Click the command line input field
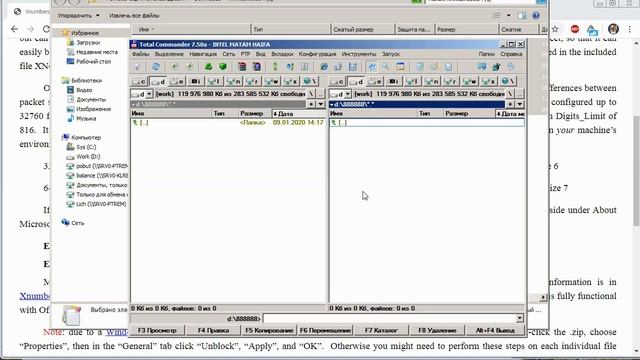Viewport: 640px width, 360px height. point(389,318)
